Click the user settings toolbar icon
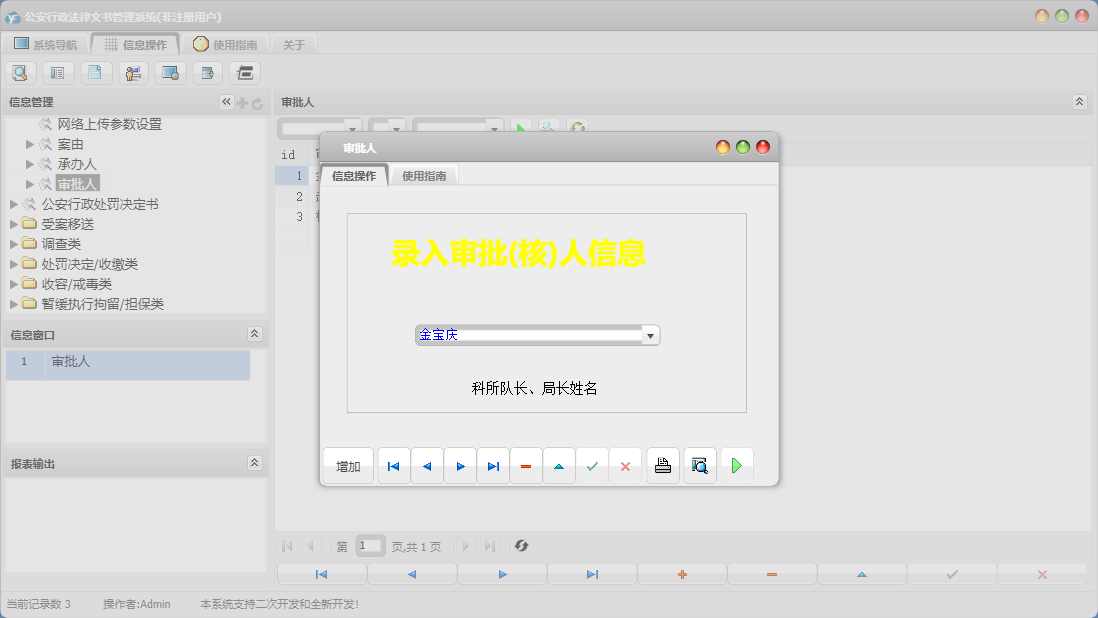Viewport: 1098px width, 618px height. click(133, 72)
